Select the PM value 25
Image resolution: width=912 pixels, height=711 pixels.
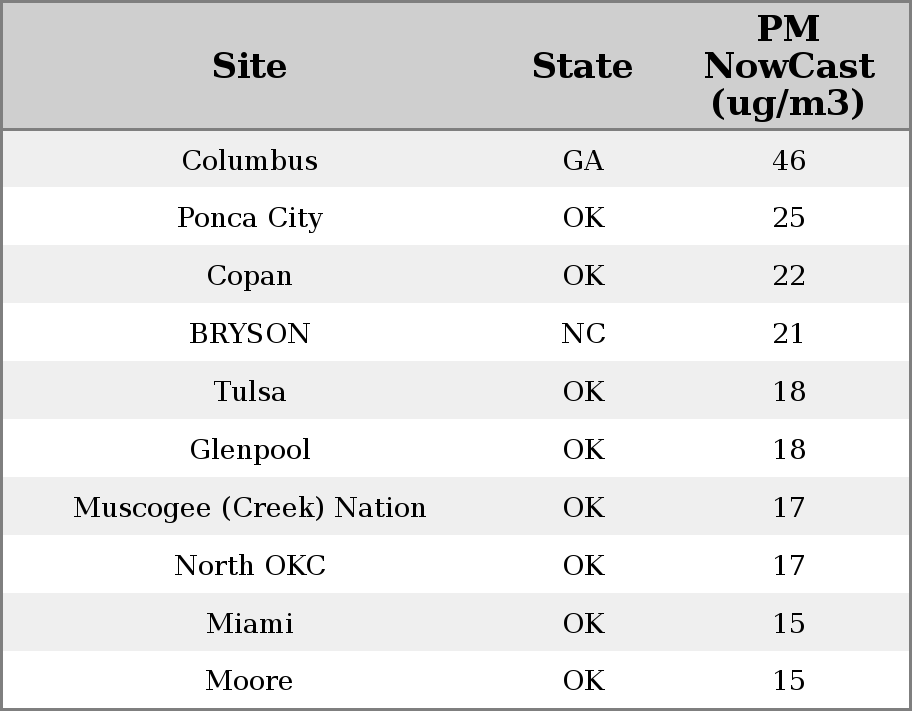click(x=789, y=218)
